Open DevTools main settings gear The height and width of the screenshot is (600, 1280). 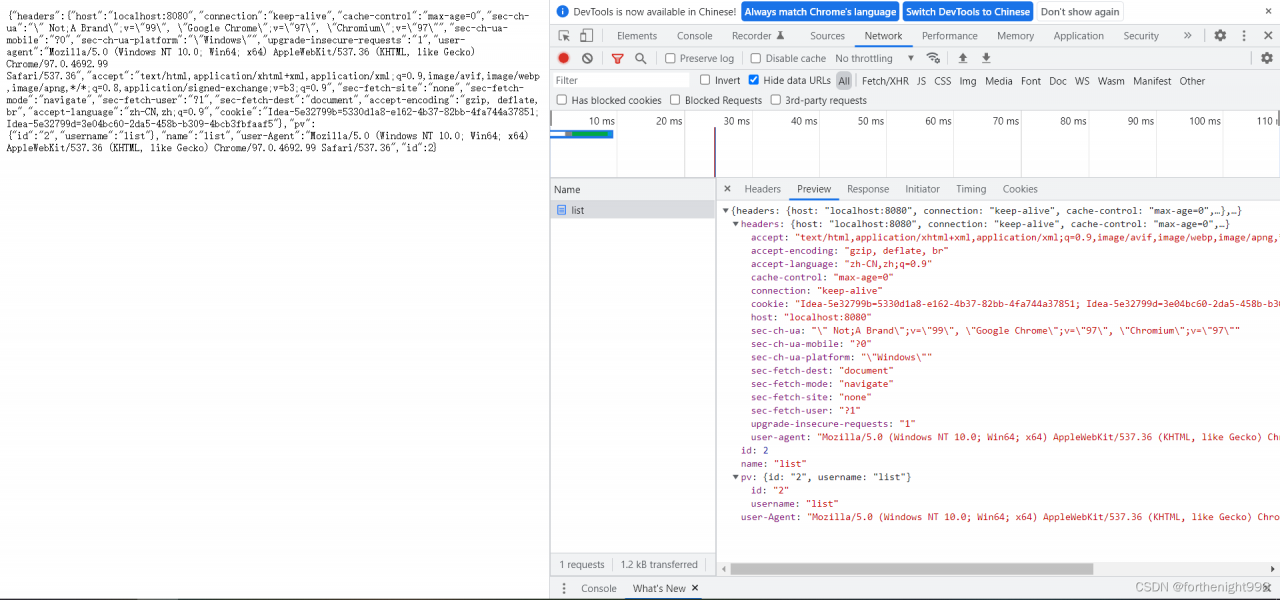pyautogui.click(x=1220, y=36)
